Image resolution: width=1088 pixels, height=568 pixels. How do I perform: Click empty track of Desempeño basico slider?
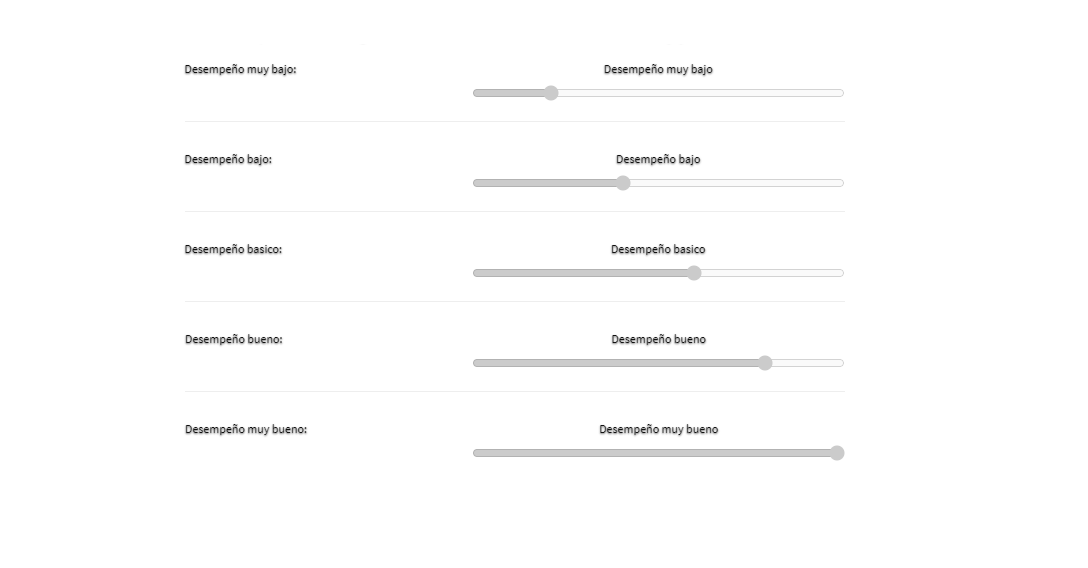(772, 273)
